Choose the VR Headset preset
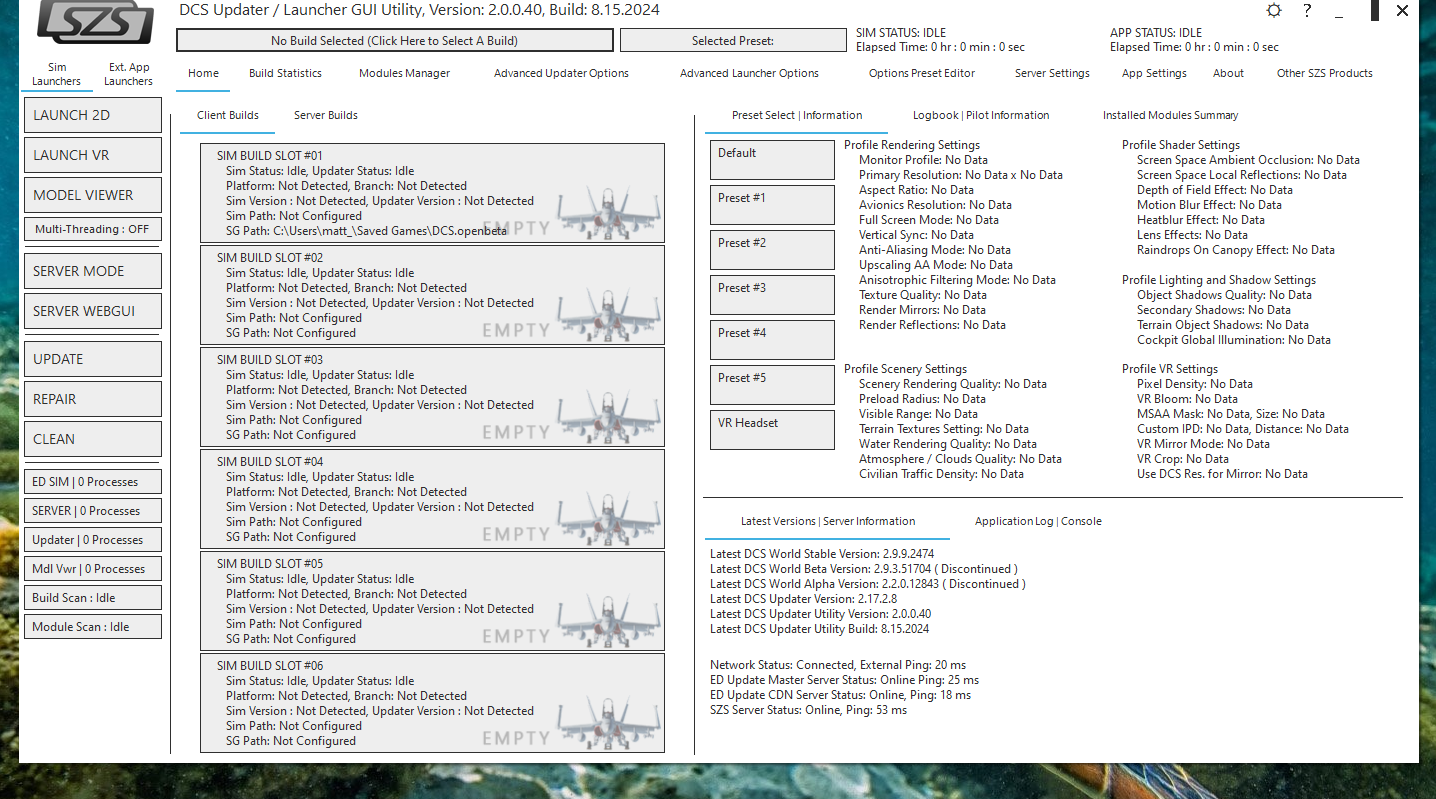The width and height of the screenshot is (1436, 799). point(772,430)
